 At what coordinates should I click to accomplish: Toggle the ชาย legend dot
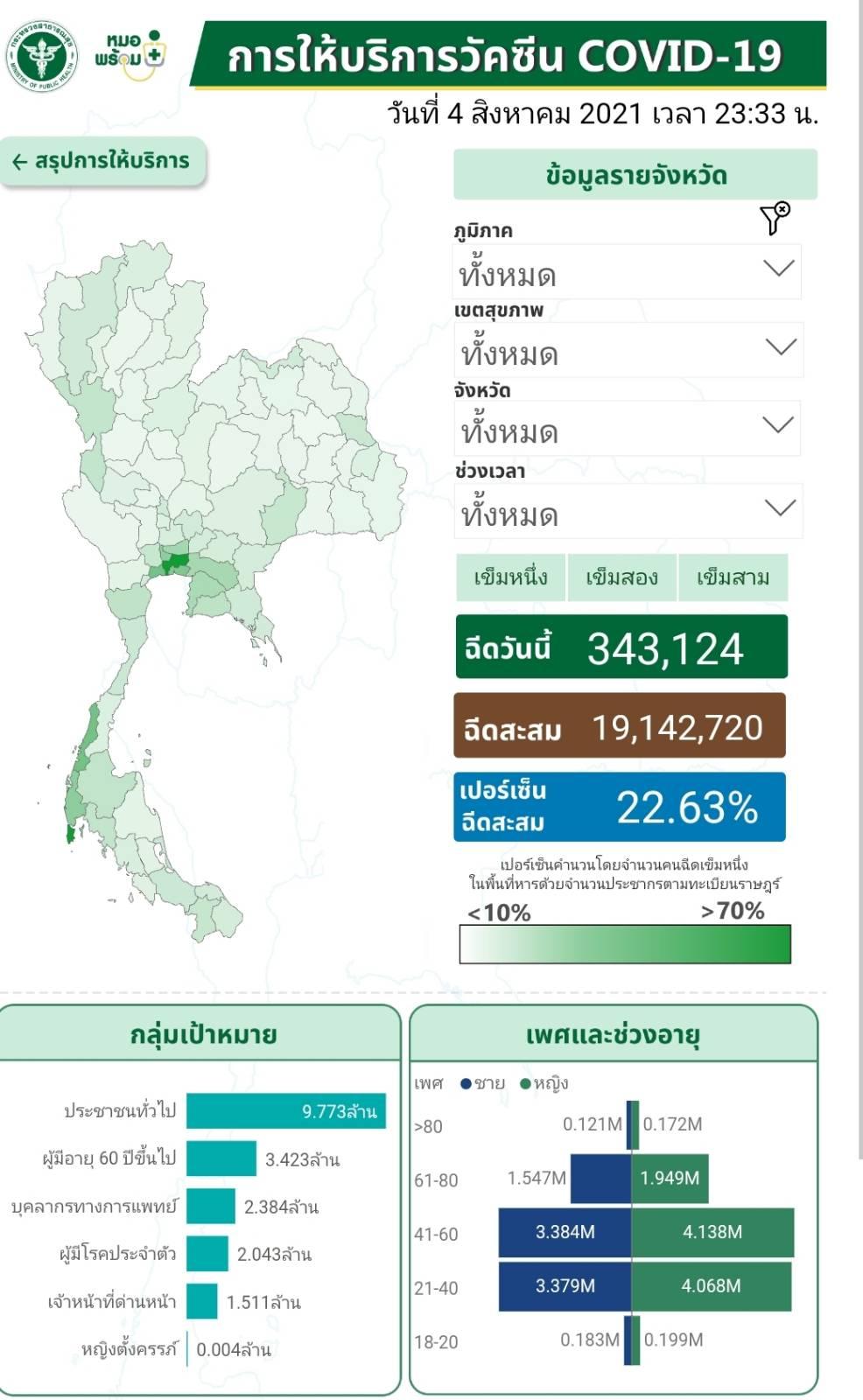coord(467,1084)
